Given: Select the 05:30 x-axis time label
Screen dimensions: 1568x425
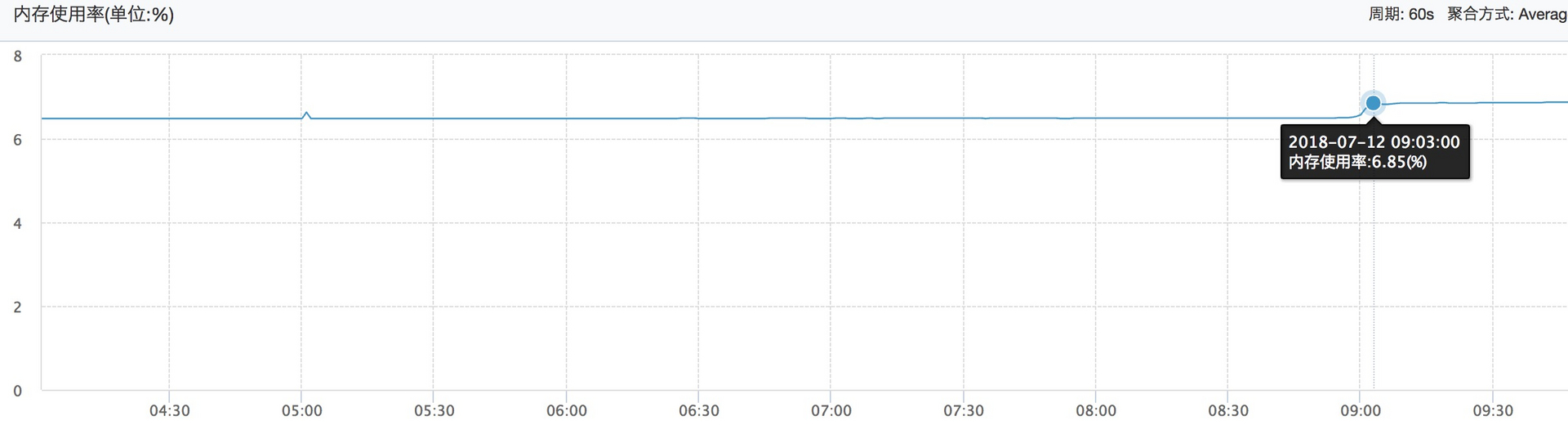Looking at the screenshot, I should point(434,410).
